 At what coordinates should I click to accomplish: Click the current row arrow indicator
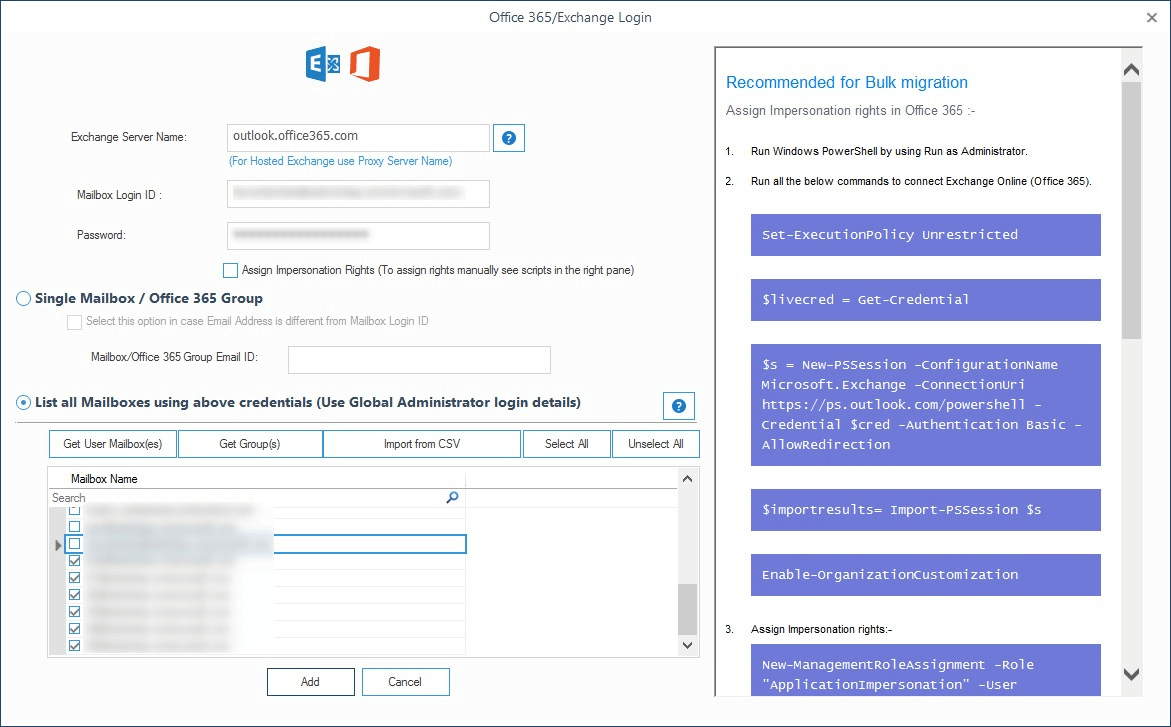tap(58, 545)
